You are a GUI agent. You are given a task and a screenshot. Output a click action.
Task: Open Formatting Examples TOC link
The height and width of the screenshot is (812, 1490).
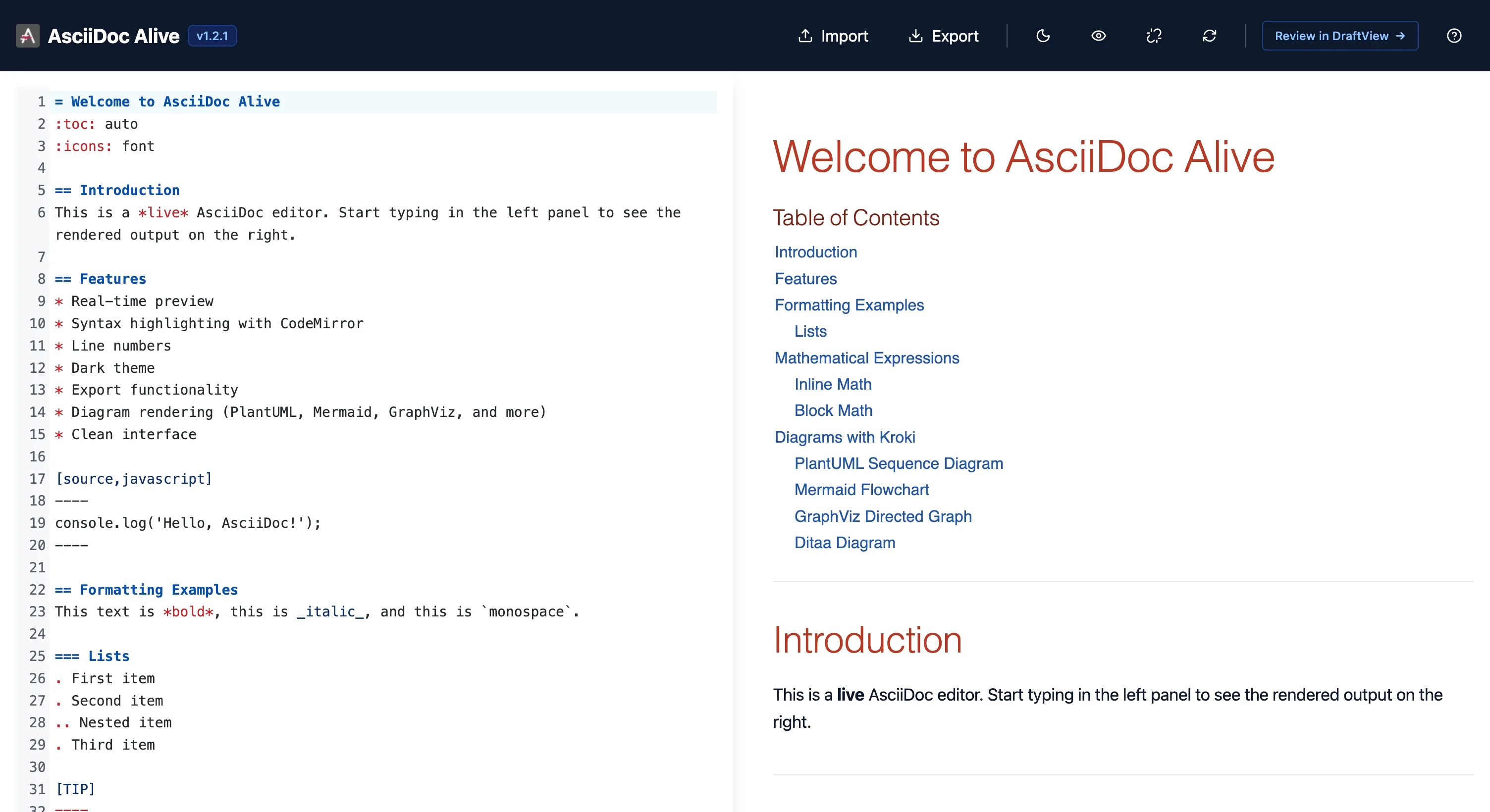point(849,305)
